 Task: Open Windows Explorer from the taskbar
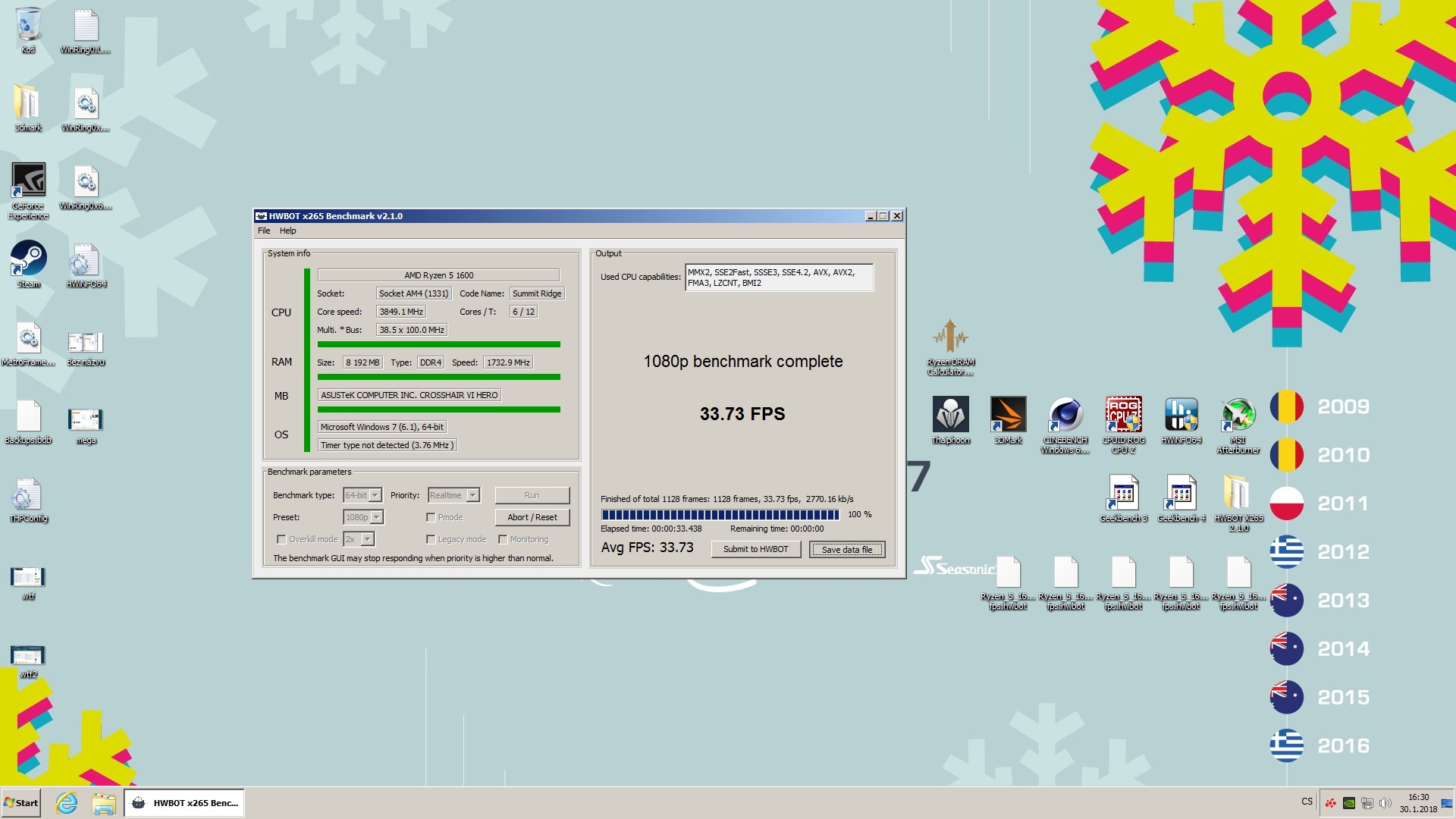(x=104, y=802)
